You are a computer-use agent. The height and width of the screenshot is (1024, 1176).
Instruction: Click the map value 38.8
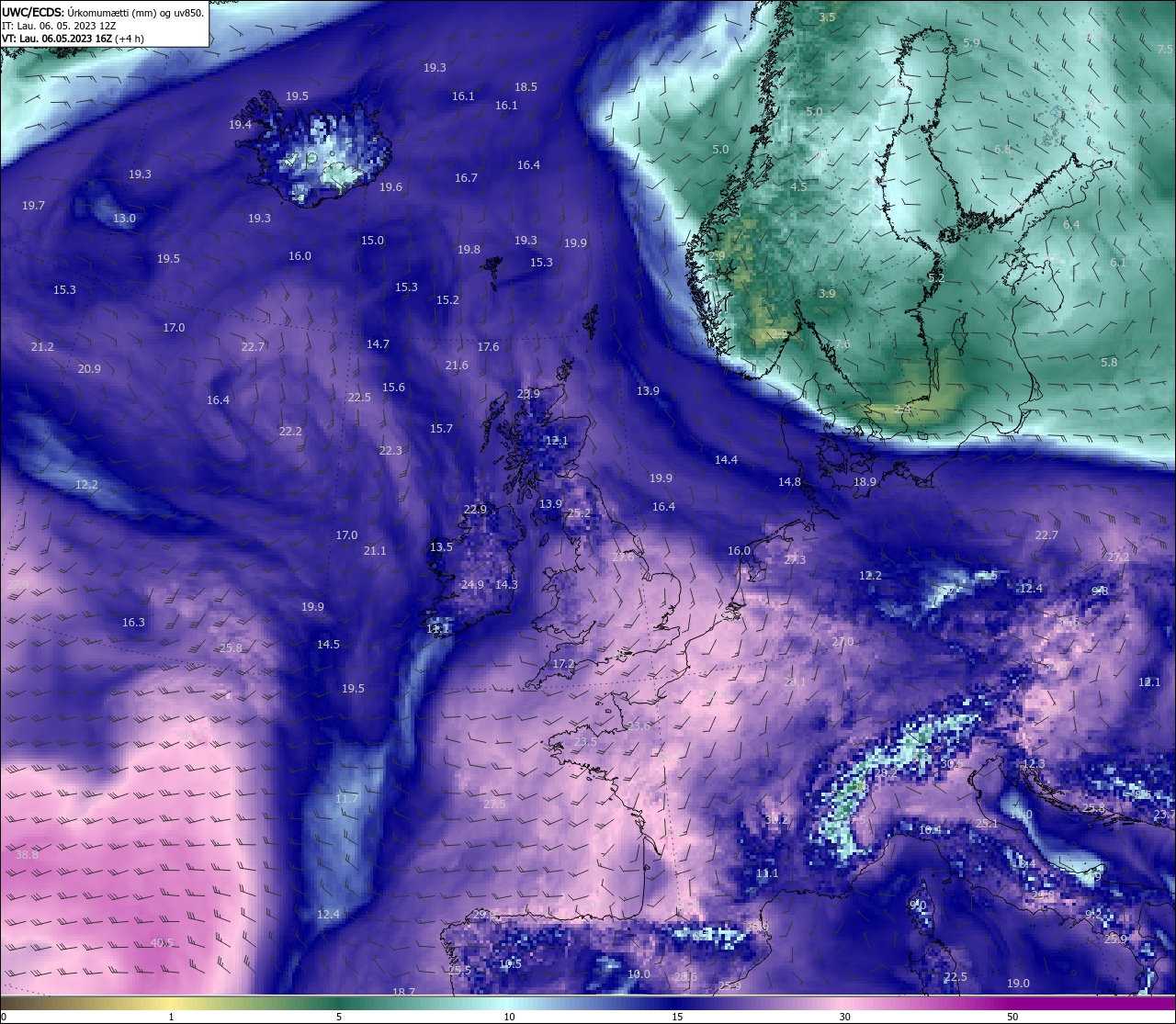click(x=27, y=855)
